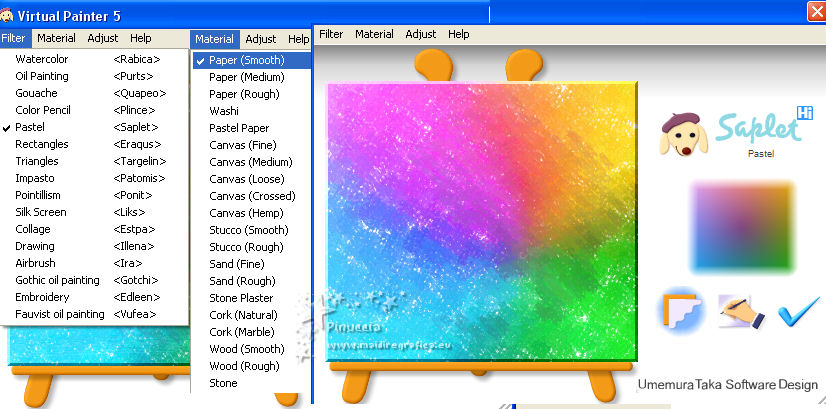Viewport: 826px width, 409px height.
Task: Select the Silk Screen filter
Action: (x=94, y=212)
